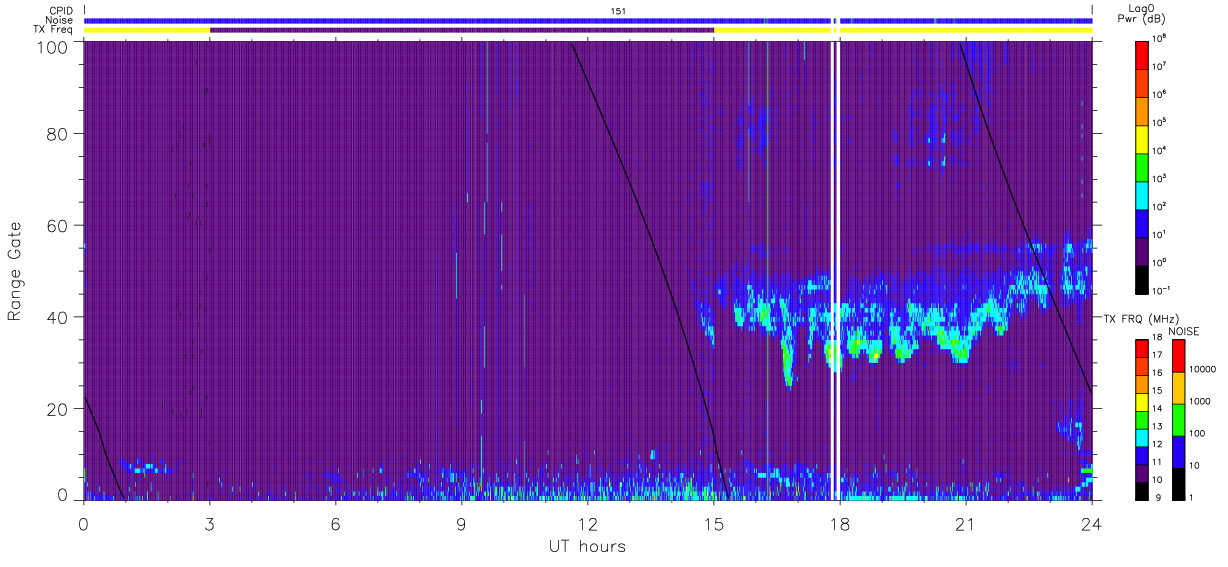Click Range Gate tick label 60
Image resolution: width=1228 pixels, height=567 pixels.
(57, 225)
